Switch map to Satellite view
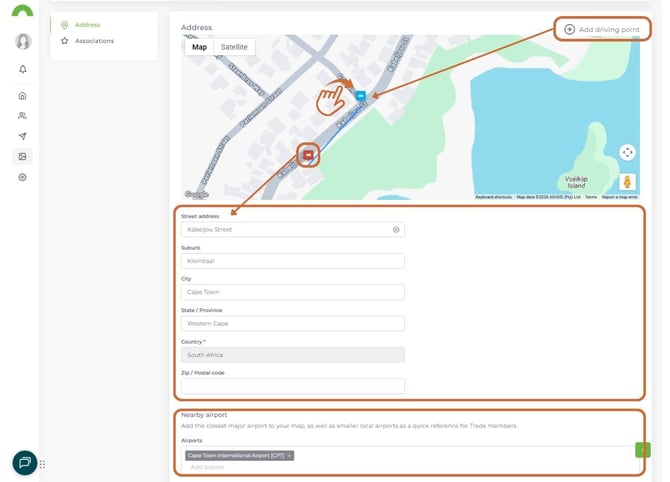 234,47
